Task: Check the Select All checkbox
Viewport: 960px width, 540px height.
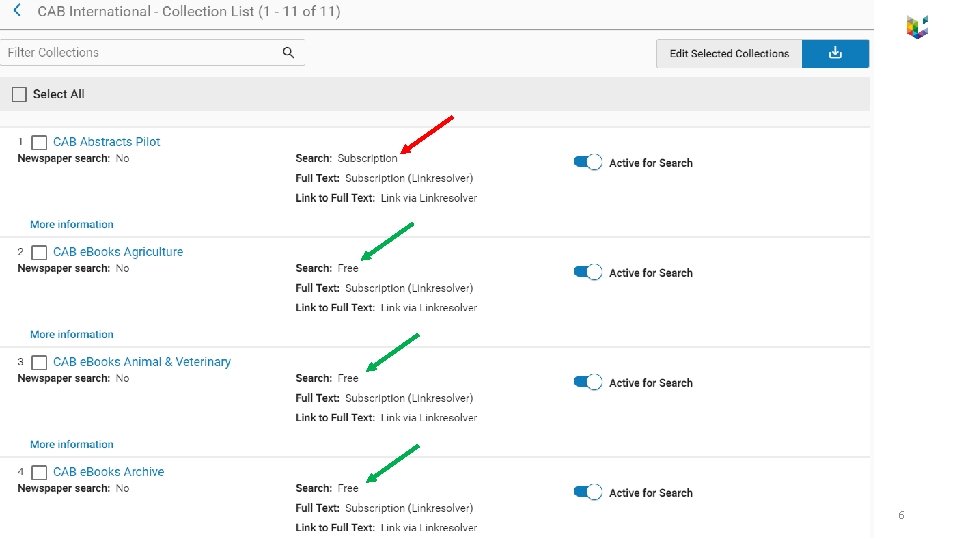Action: 20,94
